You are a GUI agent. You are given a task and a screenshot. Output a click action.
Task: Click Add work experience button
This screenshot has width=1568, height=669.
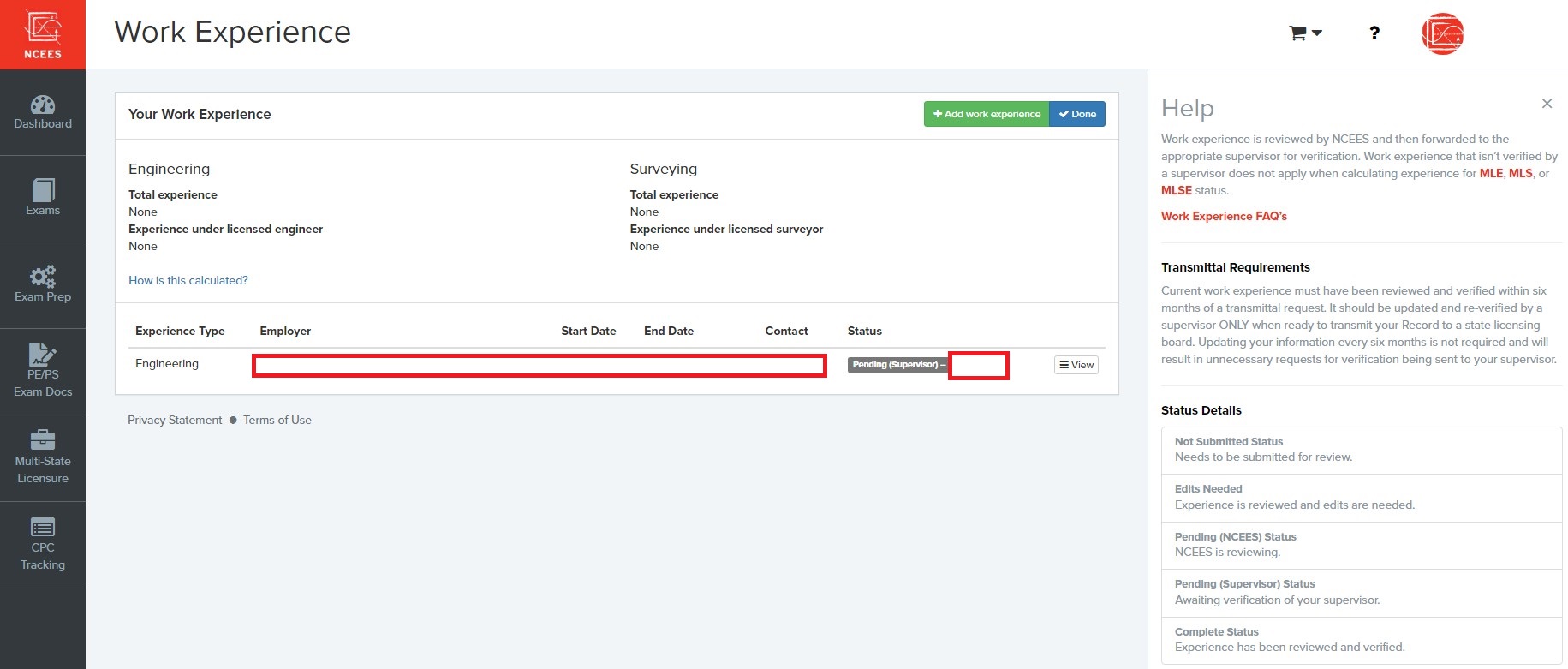(987, 114)
